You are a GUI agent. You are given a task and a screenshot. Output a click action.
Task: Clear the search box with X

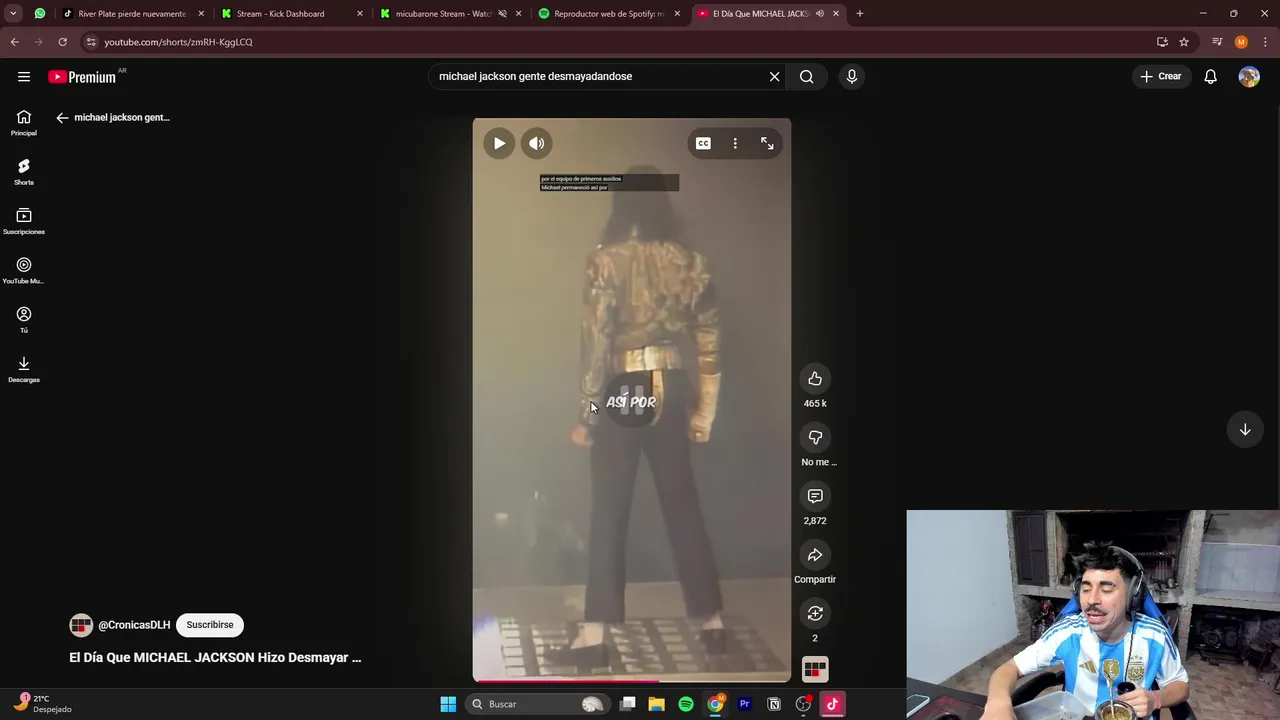774,76
